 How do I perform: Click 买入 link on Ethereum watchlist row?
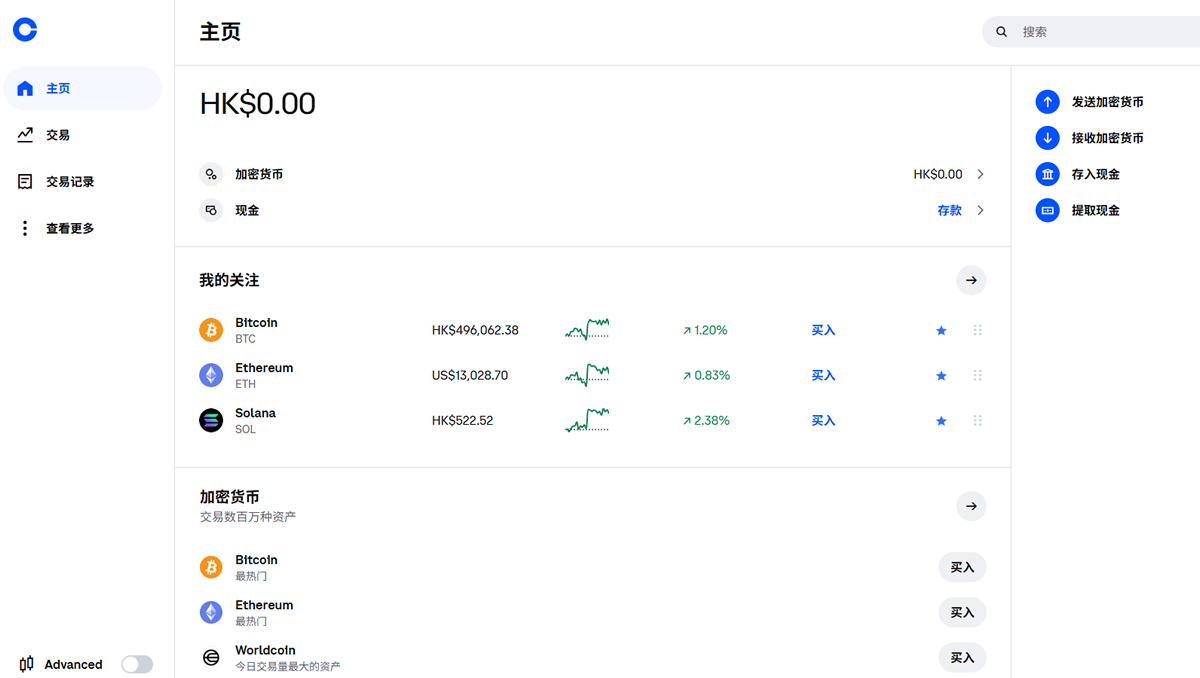coord(823,375)
